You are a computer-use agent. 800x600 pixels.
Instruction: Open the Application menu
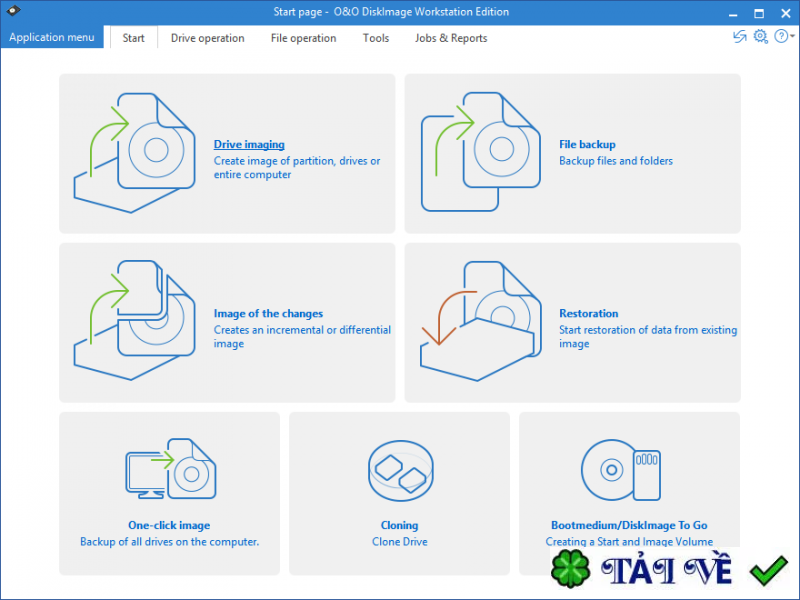click(x=52, y=37)
